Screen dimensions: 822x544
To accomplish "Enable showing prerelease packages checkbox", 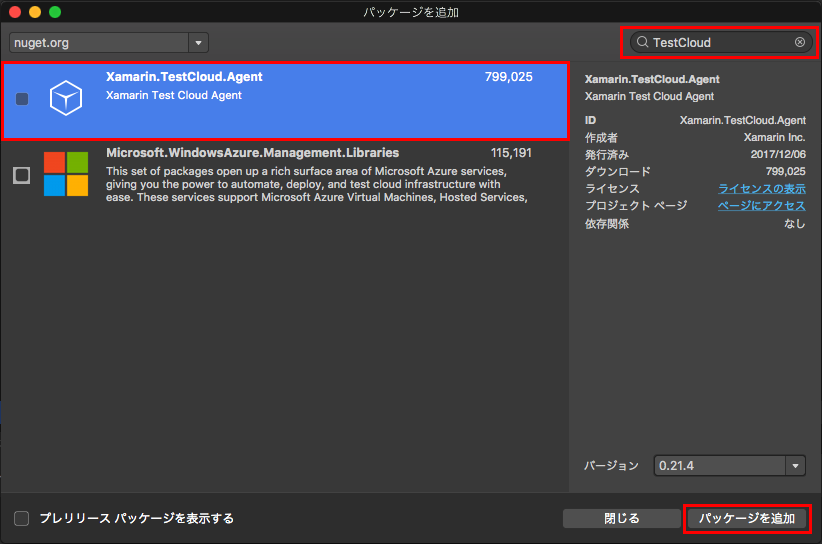I will click(21, 518).
